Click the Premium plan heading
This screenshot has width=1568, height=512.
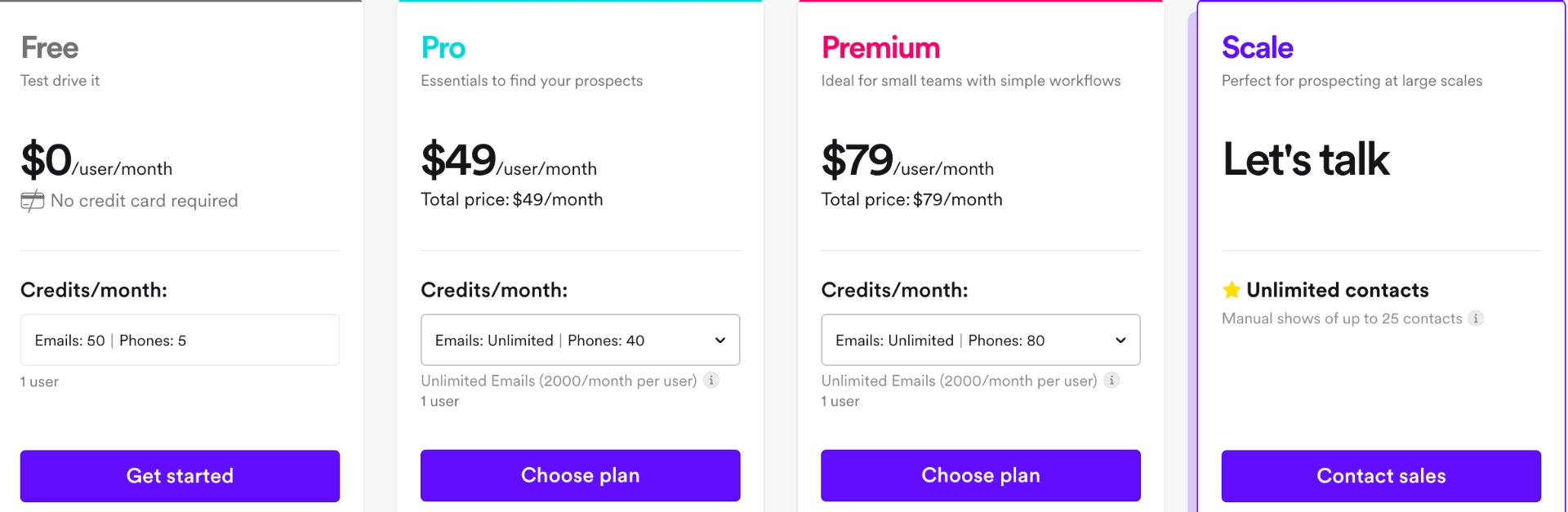(880, 47)
